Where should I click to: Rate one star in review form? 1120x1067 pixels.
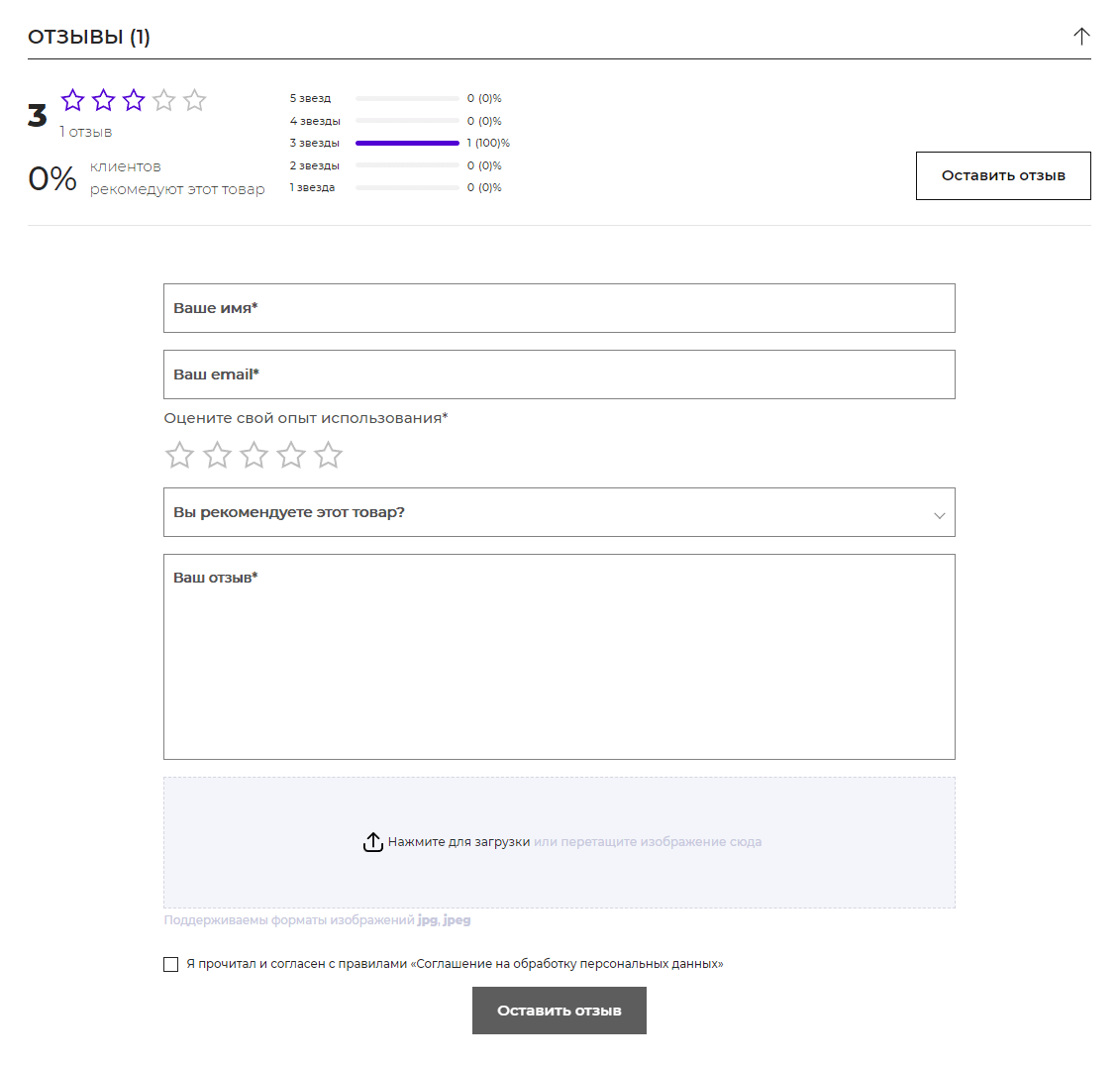179,456
